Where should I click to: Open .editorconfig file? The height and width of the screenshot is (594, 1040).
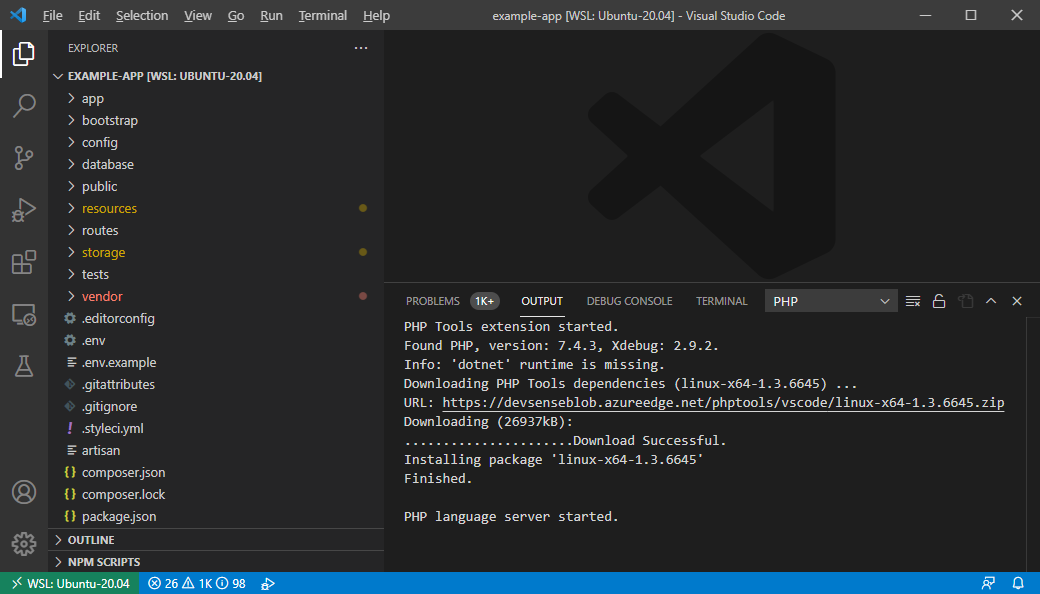(216, 318)
